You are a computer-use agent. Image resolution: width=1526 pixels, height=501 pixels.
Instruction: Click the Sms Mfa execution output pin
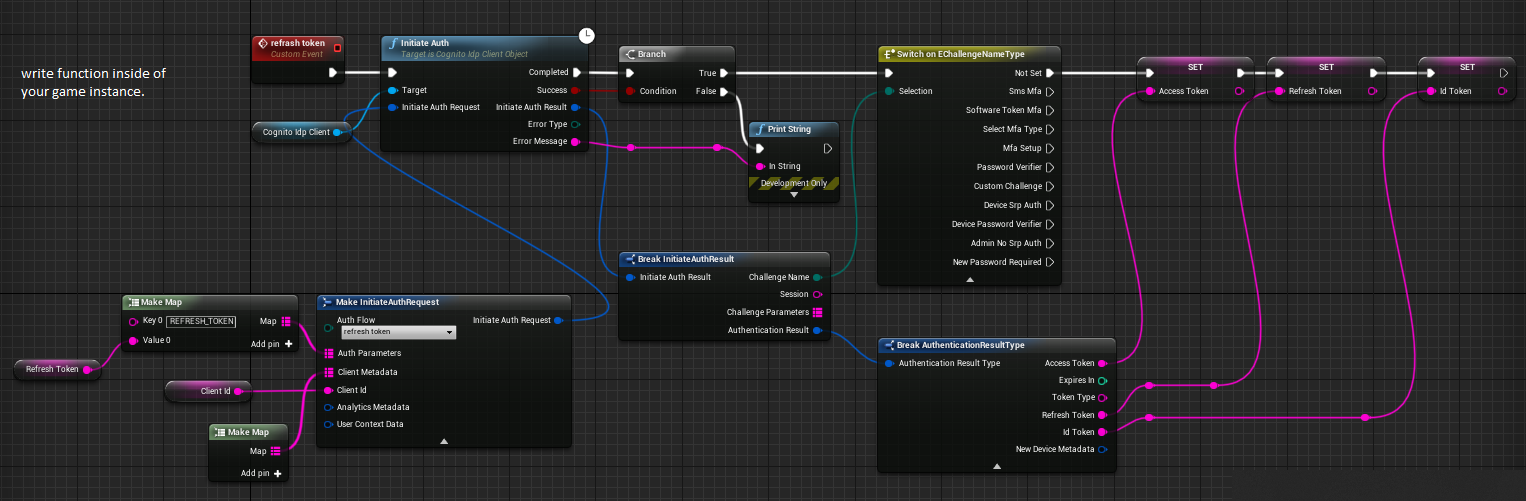click(1049, 91)
